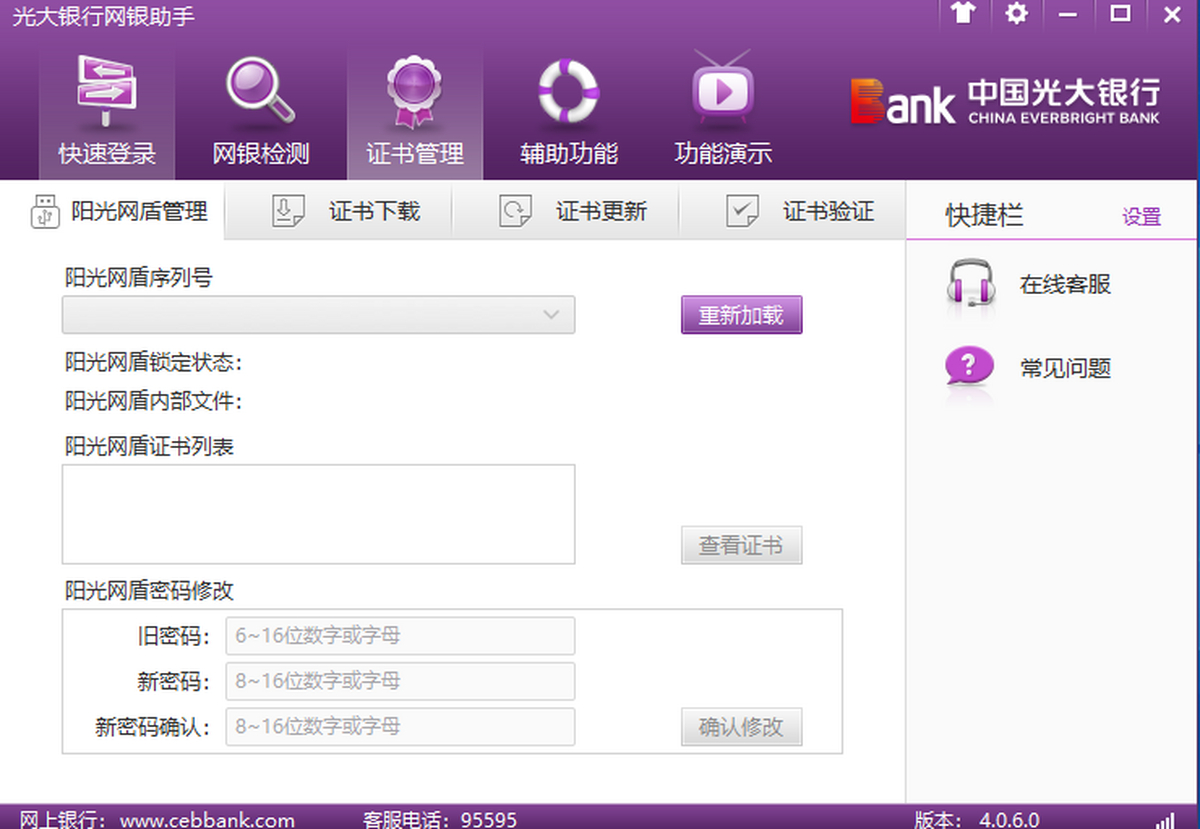Click the USB key icon beside 阳光网盾管理

[x=44, y=212]
